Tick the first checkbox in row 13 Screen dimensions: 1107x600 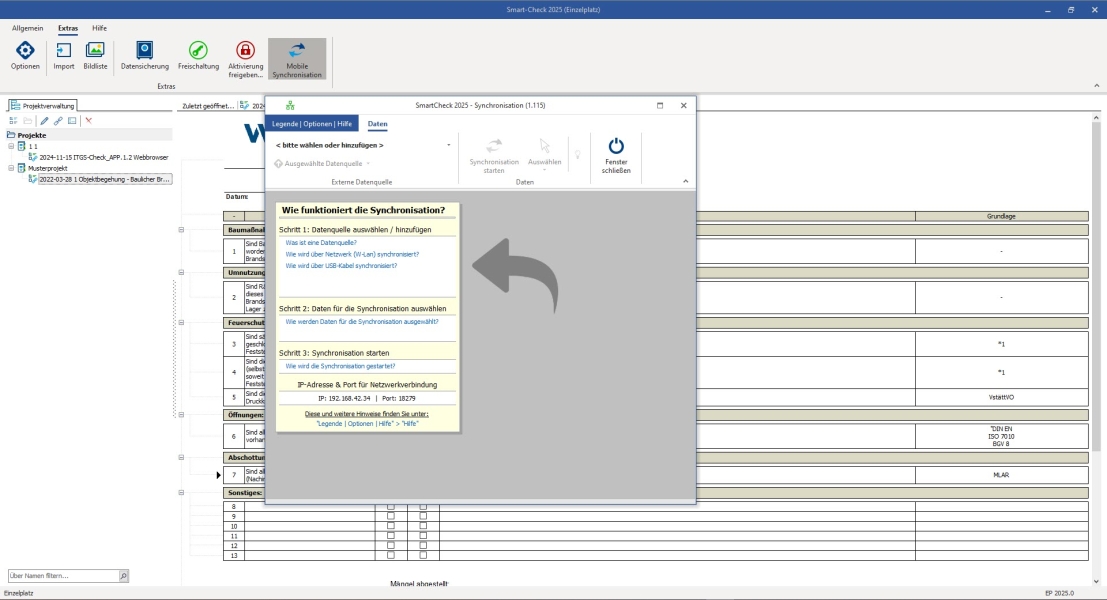coord(390,556)
